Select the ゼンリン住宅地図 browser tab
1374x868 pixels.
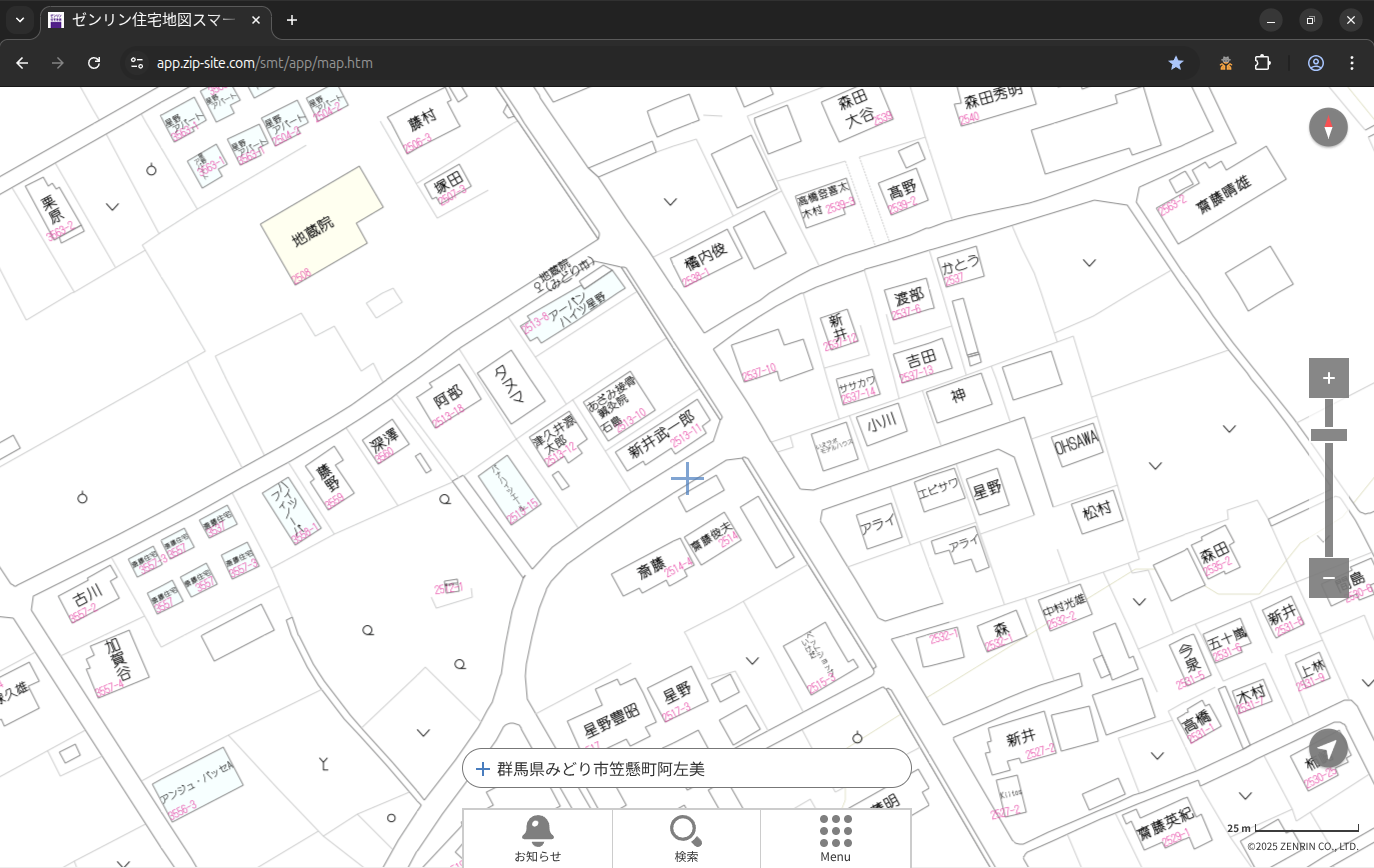[x=155, y=20]
